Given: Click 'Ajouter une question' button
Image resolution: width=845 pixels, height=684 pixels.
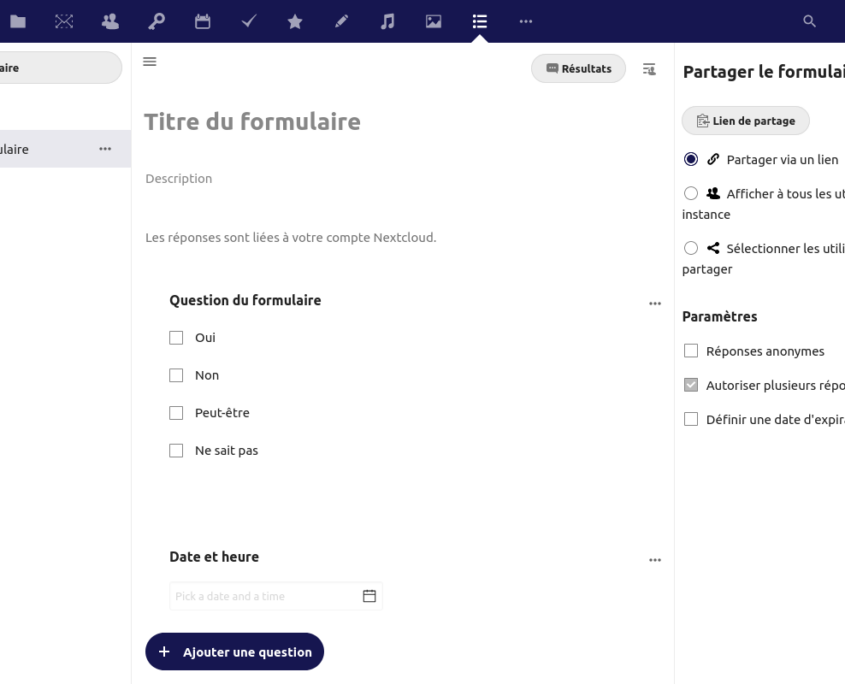Looking at the screenshot, I should pyautogui.click(x=235, y=652).
